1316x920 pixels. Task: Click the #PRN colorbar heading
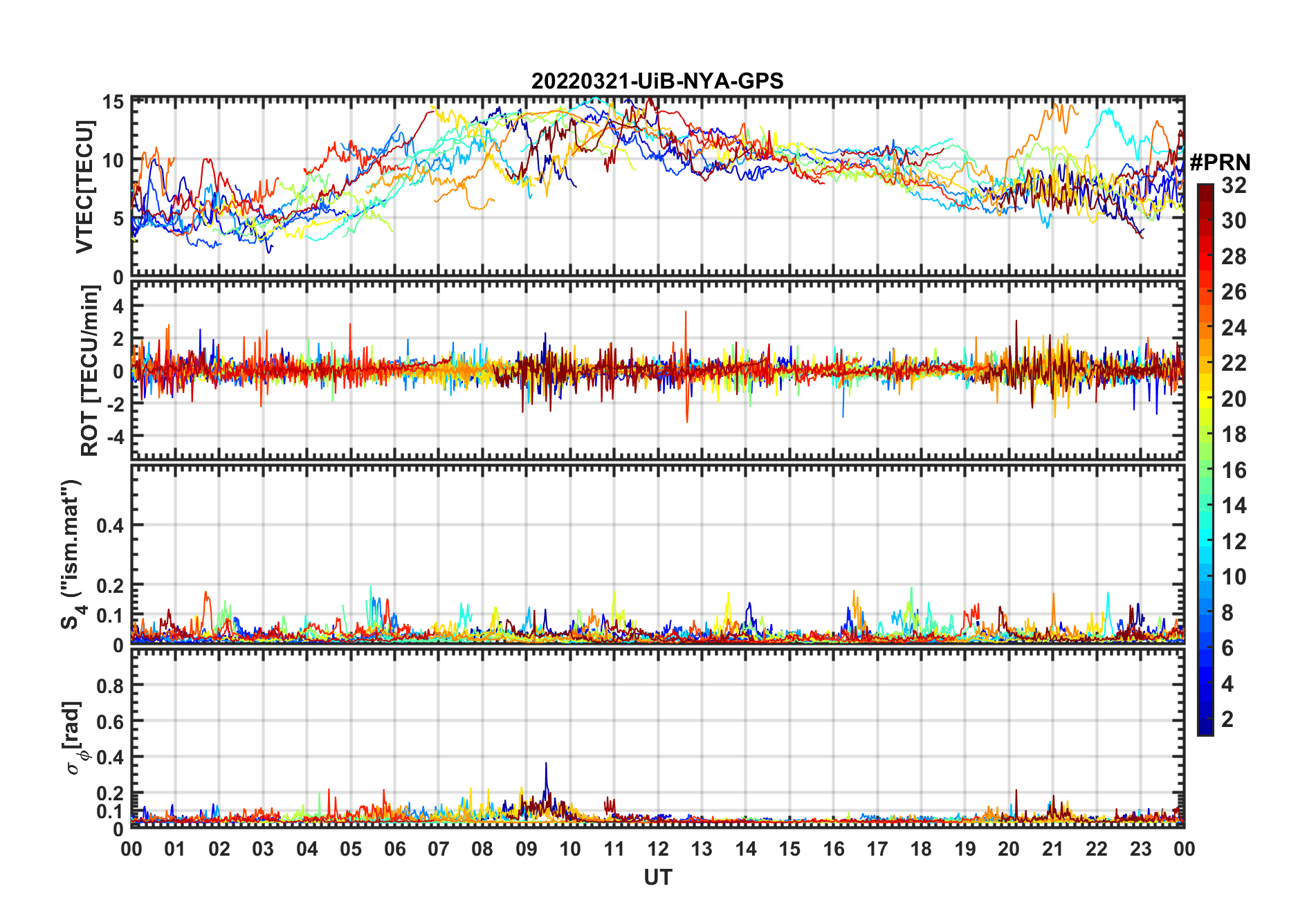pos(1221,163)
